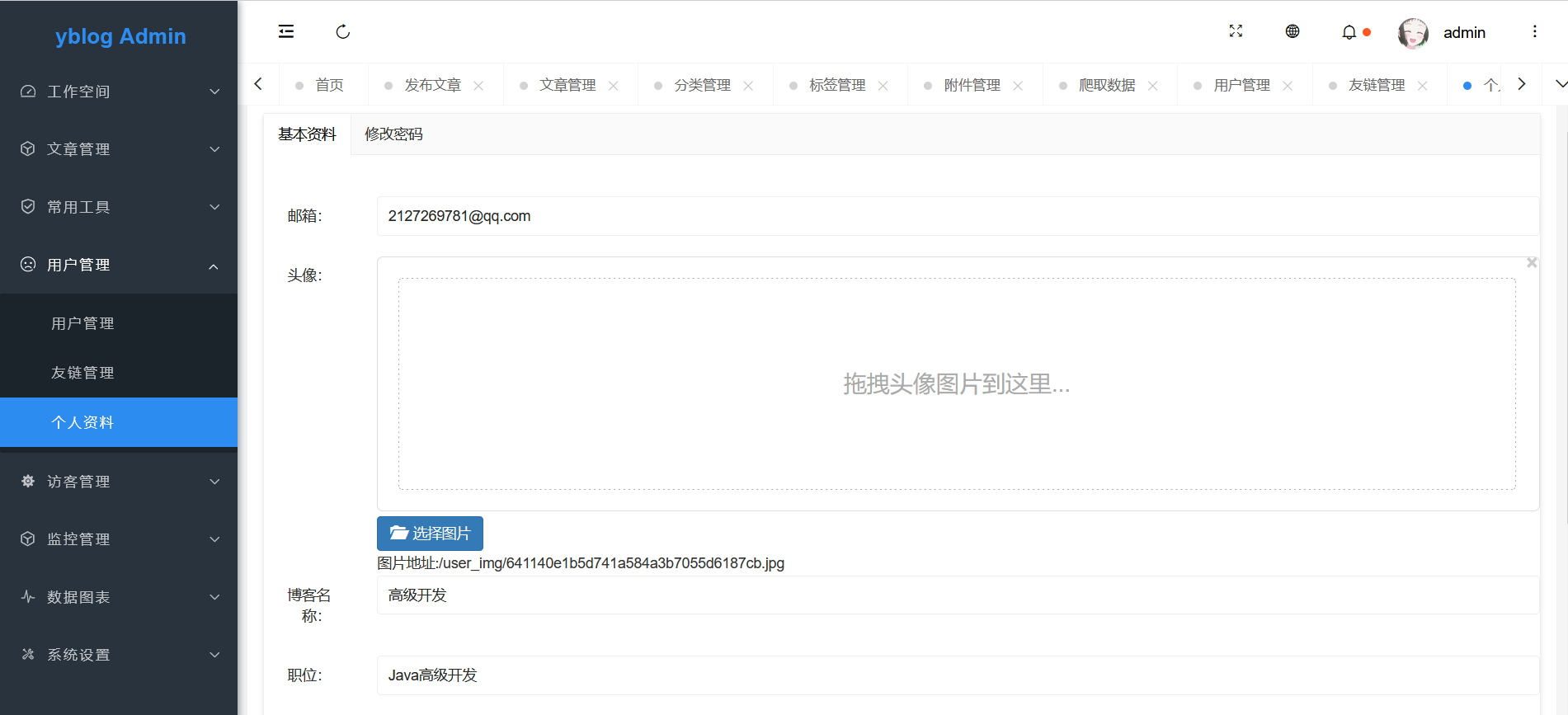Viewport: 1568px width, 715px height.
Task: Click the 系统设置 tools icon
Action: (x=28, y=654)
